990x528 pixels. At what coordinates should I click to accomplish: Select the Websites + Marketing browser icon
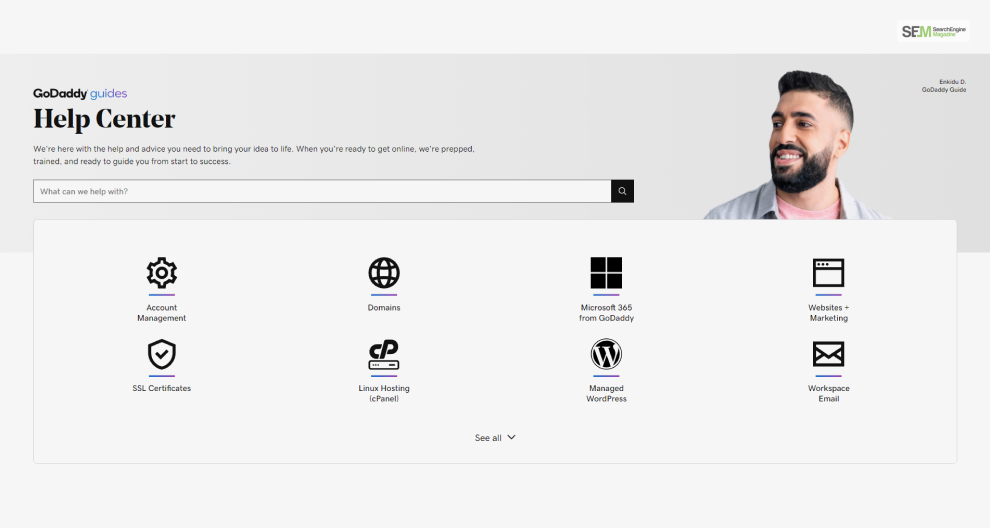828,273
